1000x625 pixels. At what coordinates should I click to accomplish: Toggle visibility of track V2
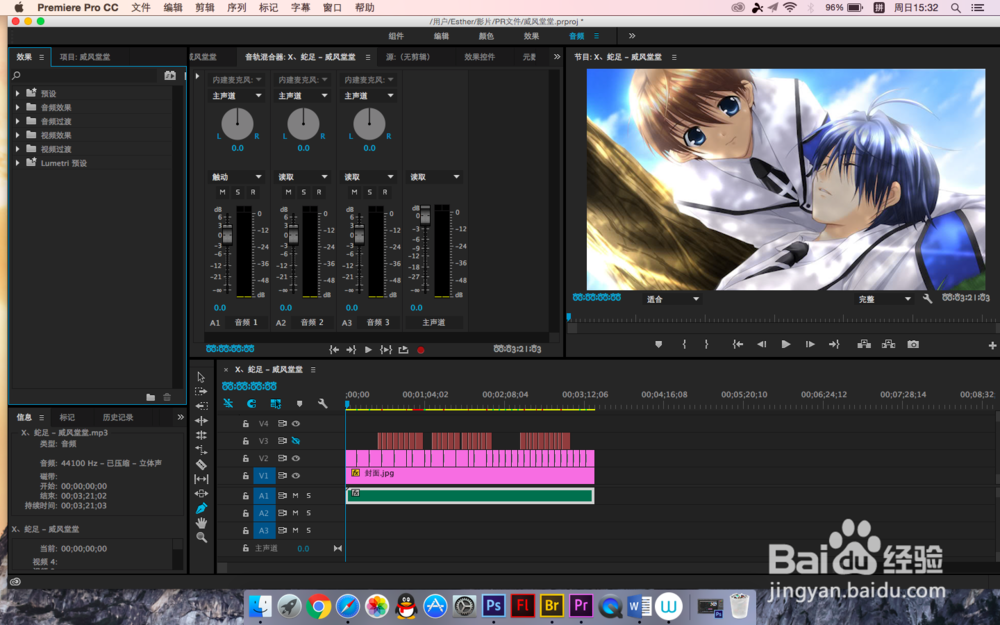296,458
